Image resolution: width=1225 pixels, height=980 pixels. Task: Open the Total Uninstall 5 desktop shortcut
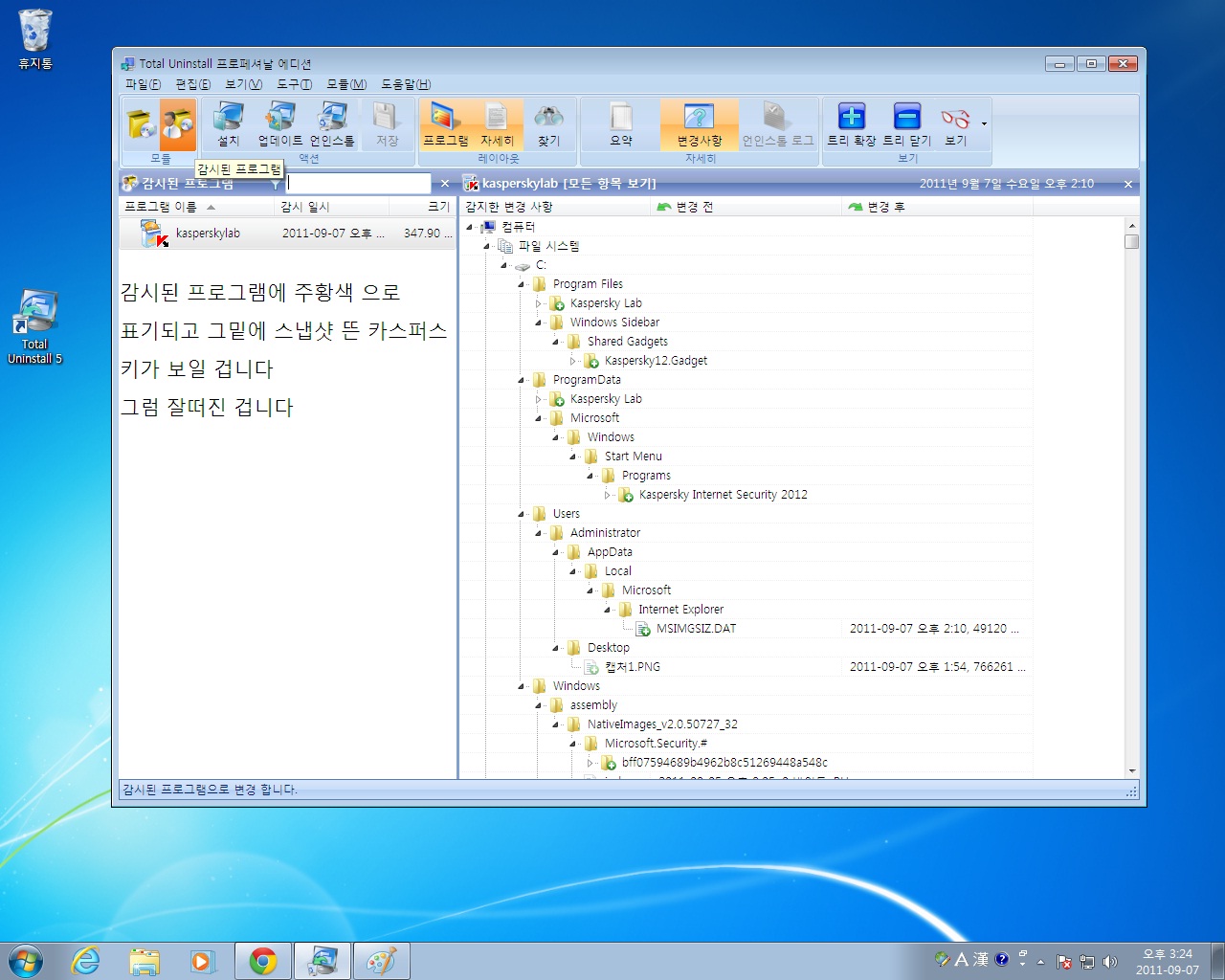35,326
